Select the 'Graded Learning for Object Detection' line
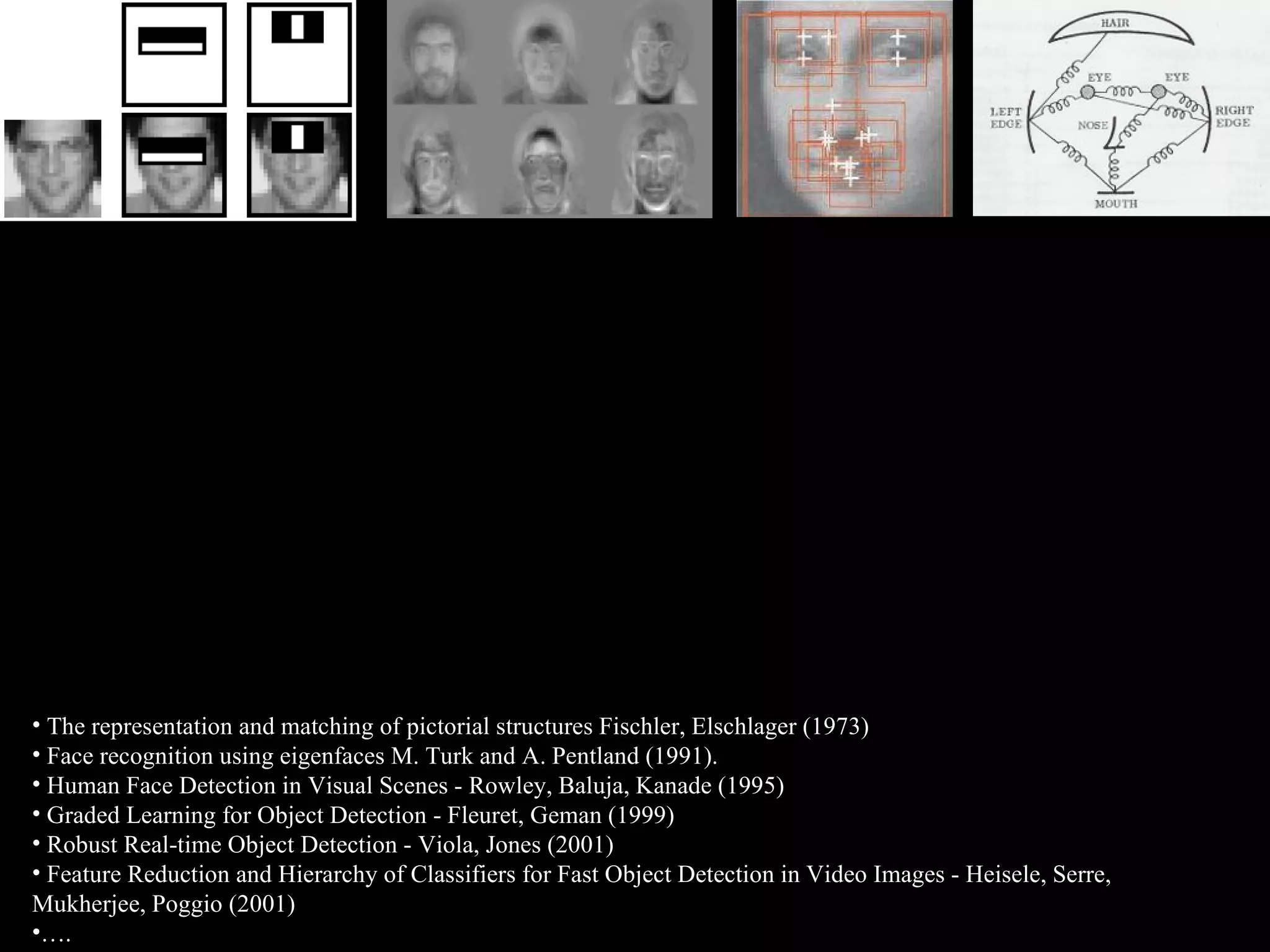The width and height of the screenshot is (1270, 952). click(x=353, y=815)
